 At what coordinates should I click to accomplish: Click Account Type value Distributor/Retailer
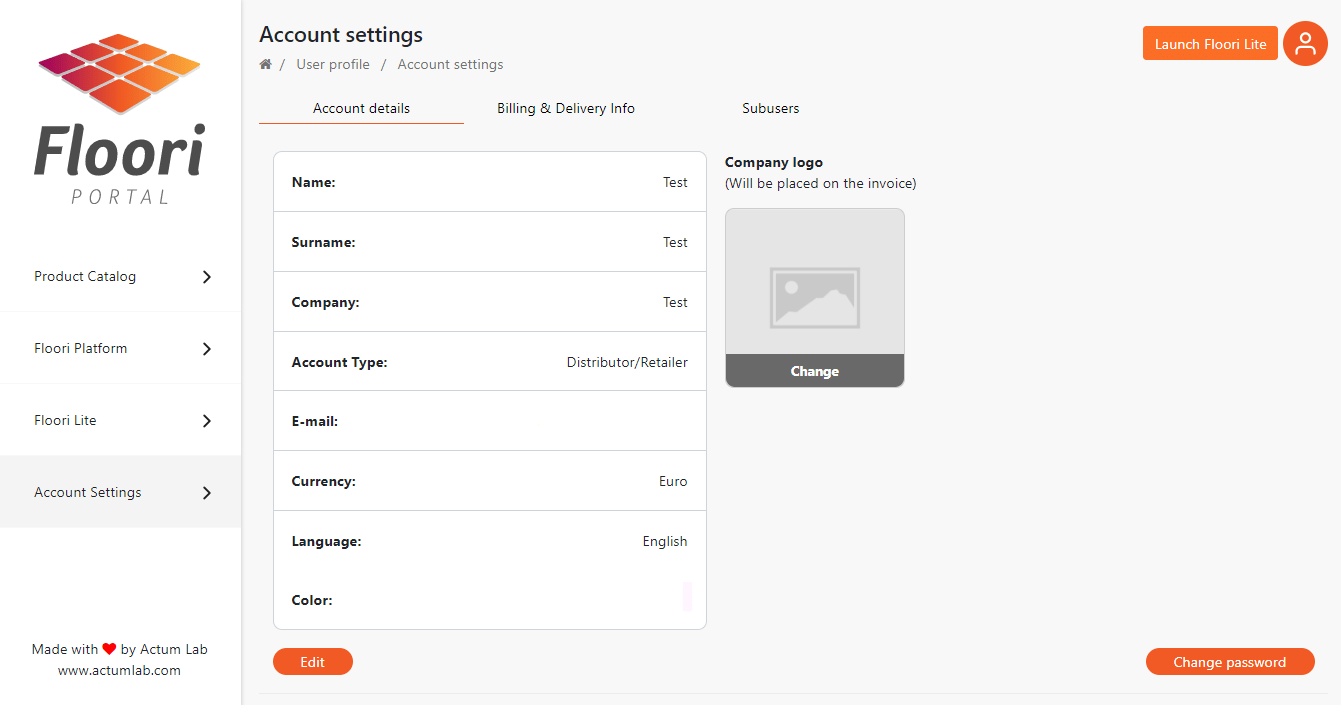pyautogui.click(x=627, y=362)
